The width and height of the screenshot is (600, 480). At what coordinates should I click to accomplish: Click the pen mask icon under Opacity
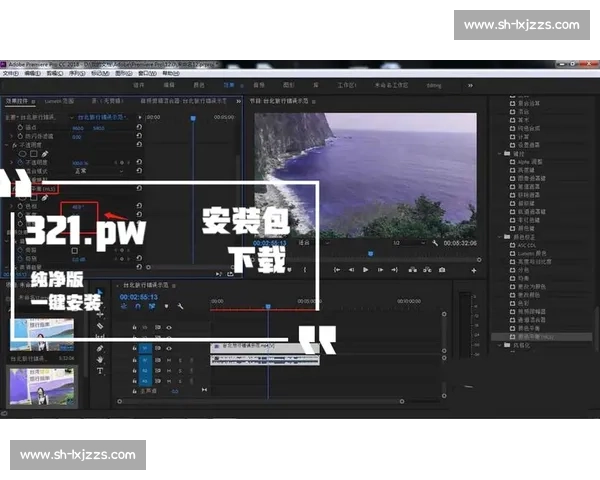(x=45, y=154)
